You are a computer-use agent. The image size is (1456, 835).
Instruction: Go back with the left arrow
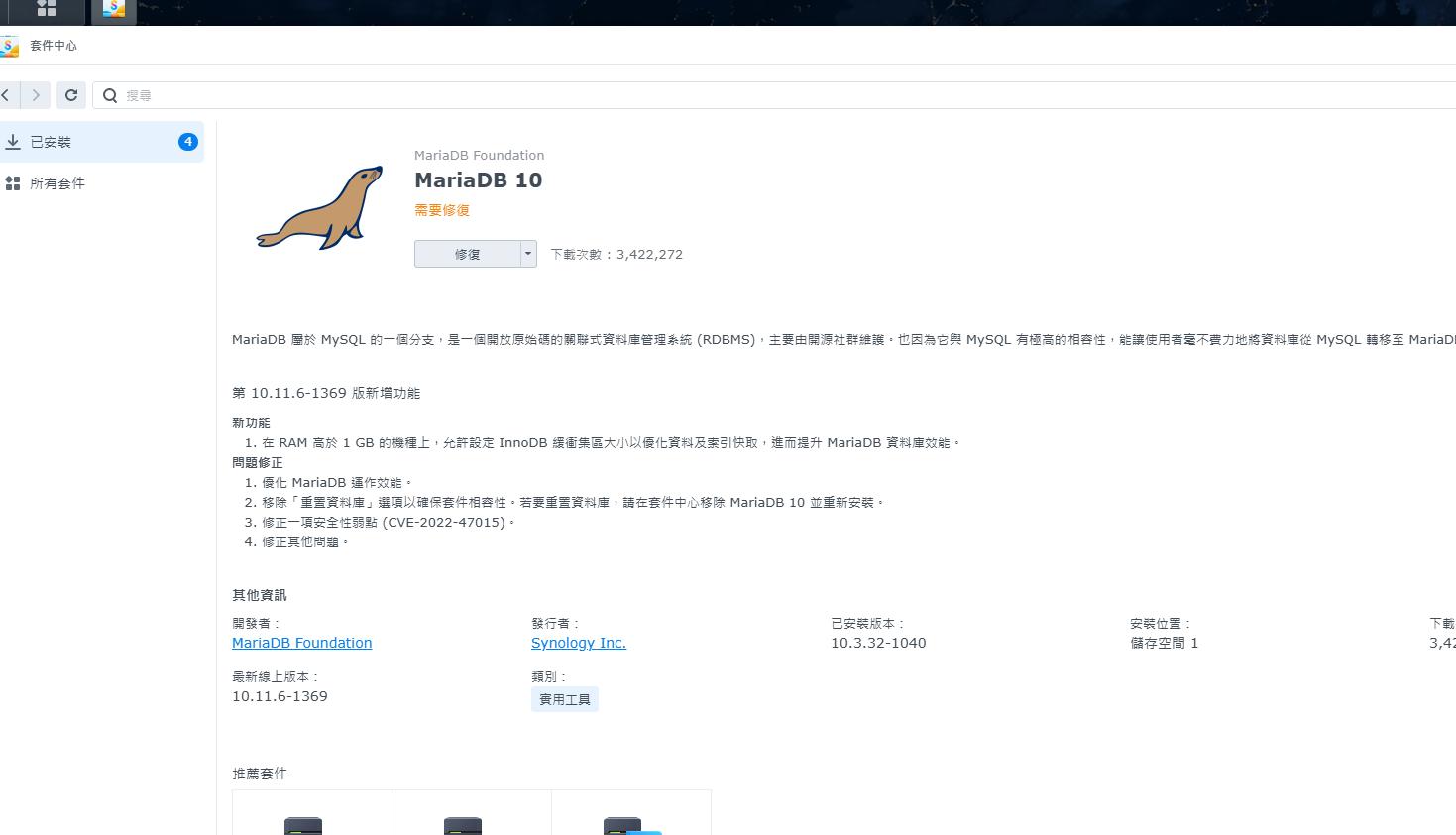pos(8,95)
